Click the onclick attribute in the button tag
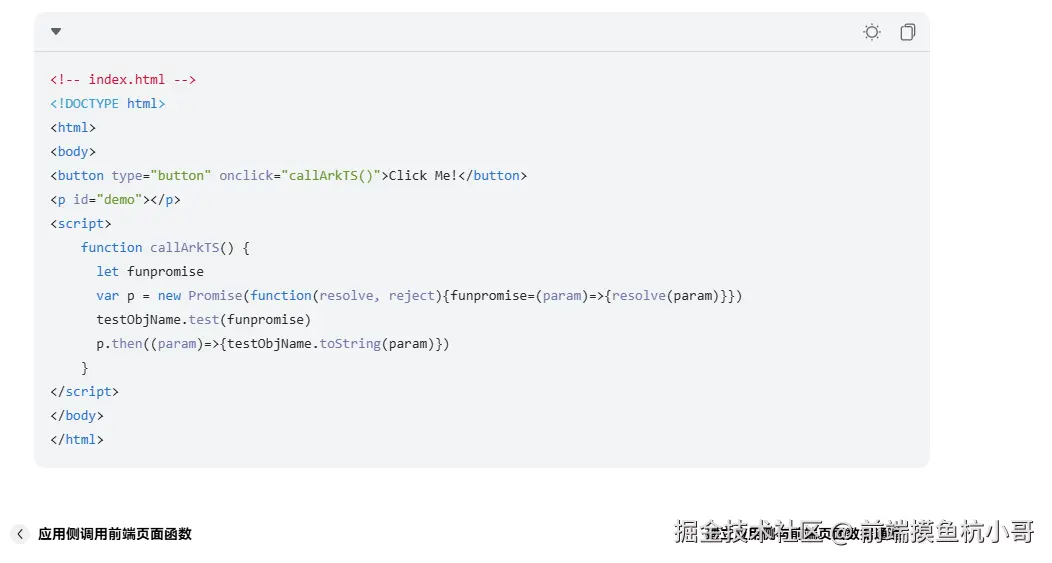 (x=246, y=176)
